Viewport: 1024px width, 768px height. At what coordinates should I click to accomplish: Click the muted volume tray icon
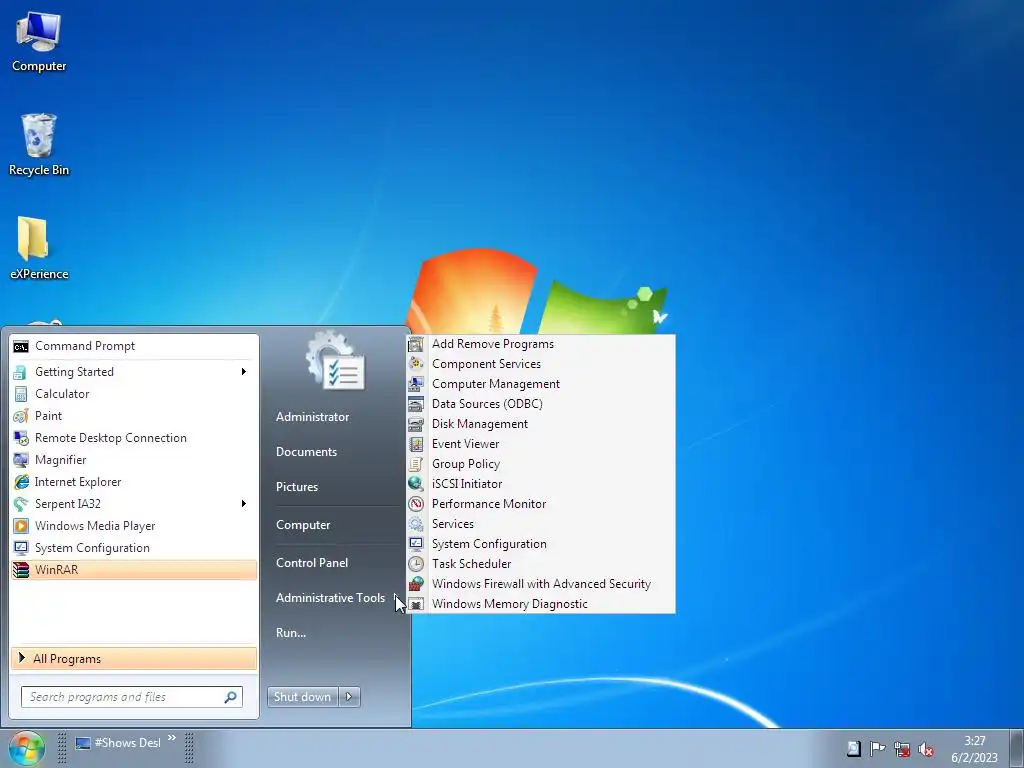(925, 749)
